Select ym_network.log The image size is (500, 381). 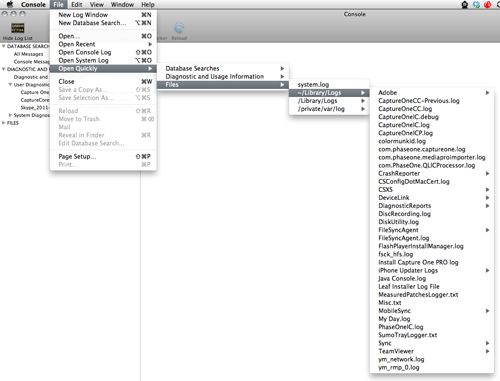point(432,359)
